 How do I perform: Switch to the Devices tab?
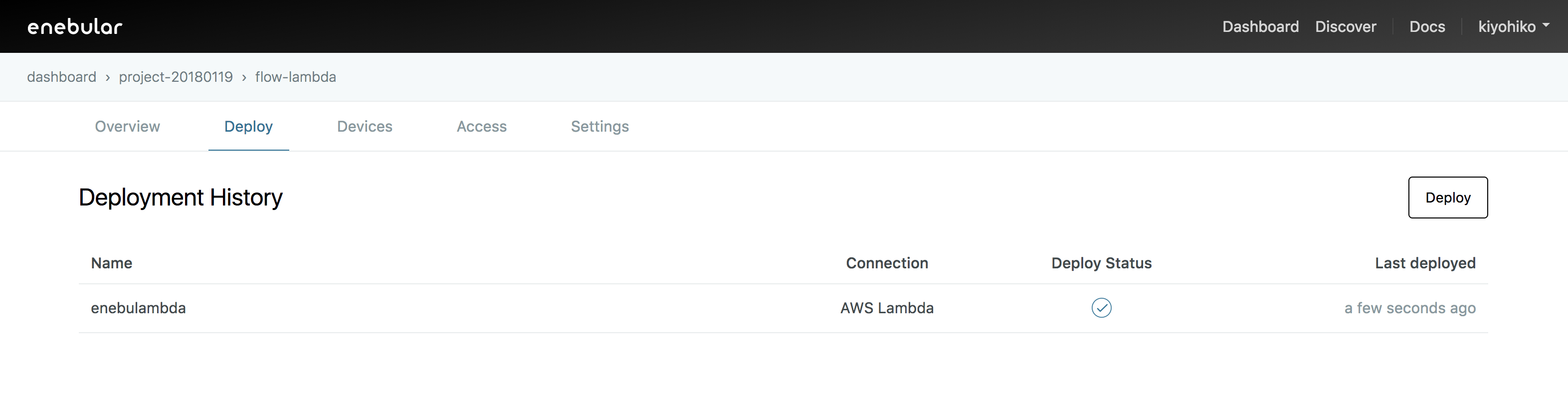coord(365,126)
